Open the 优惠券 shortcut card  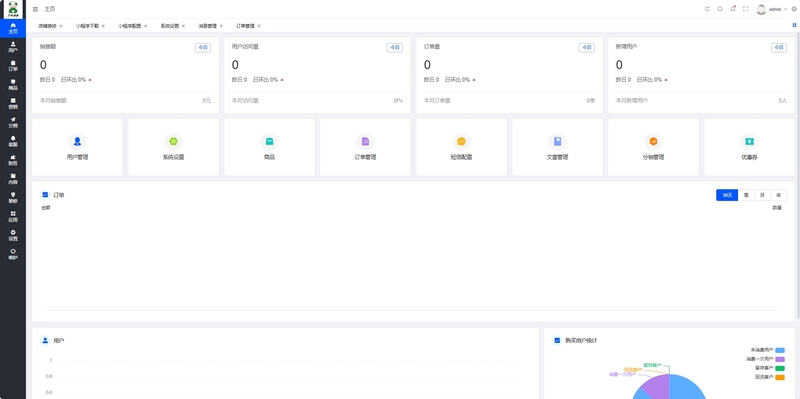click(749, 147)
